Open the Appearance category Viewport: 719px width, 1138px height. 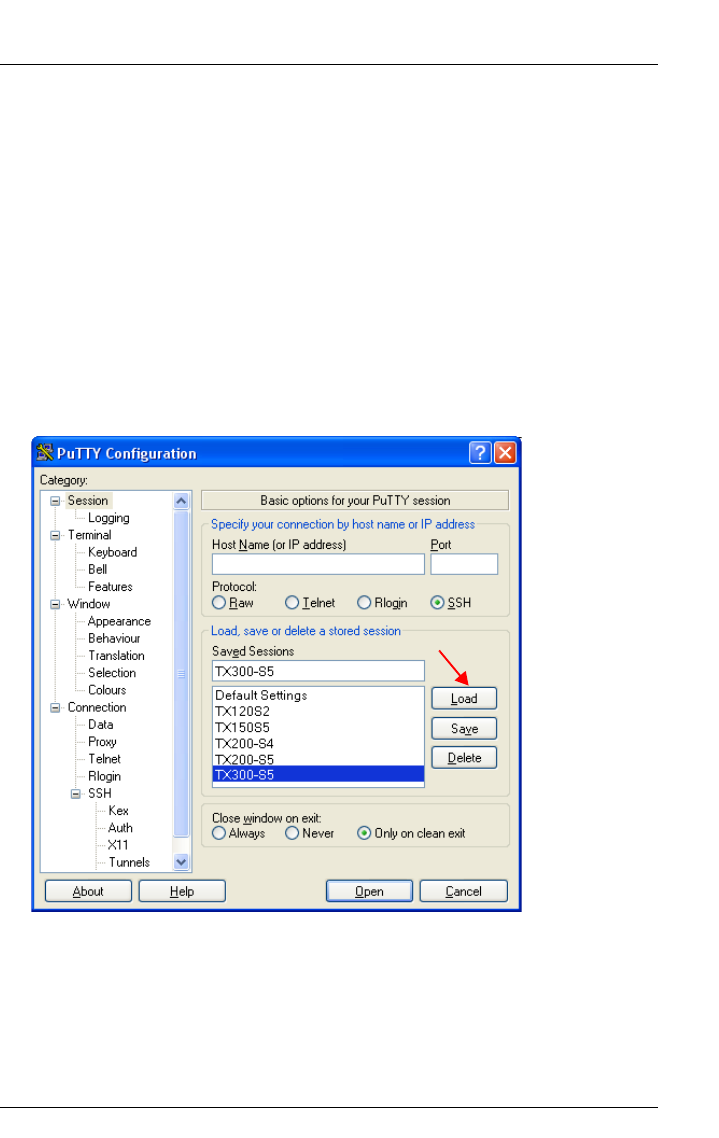(119, 621)
